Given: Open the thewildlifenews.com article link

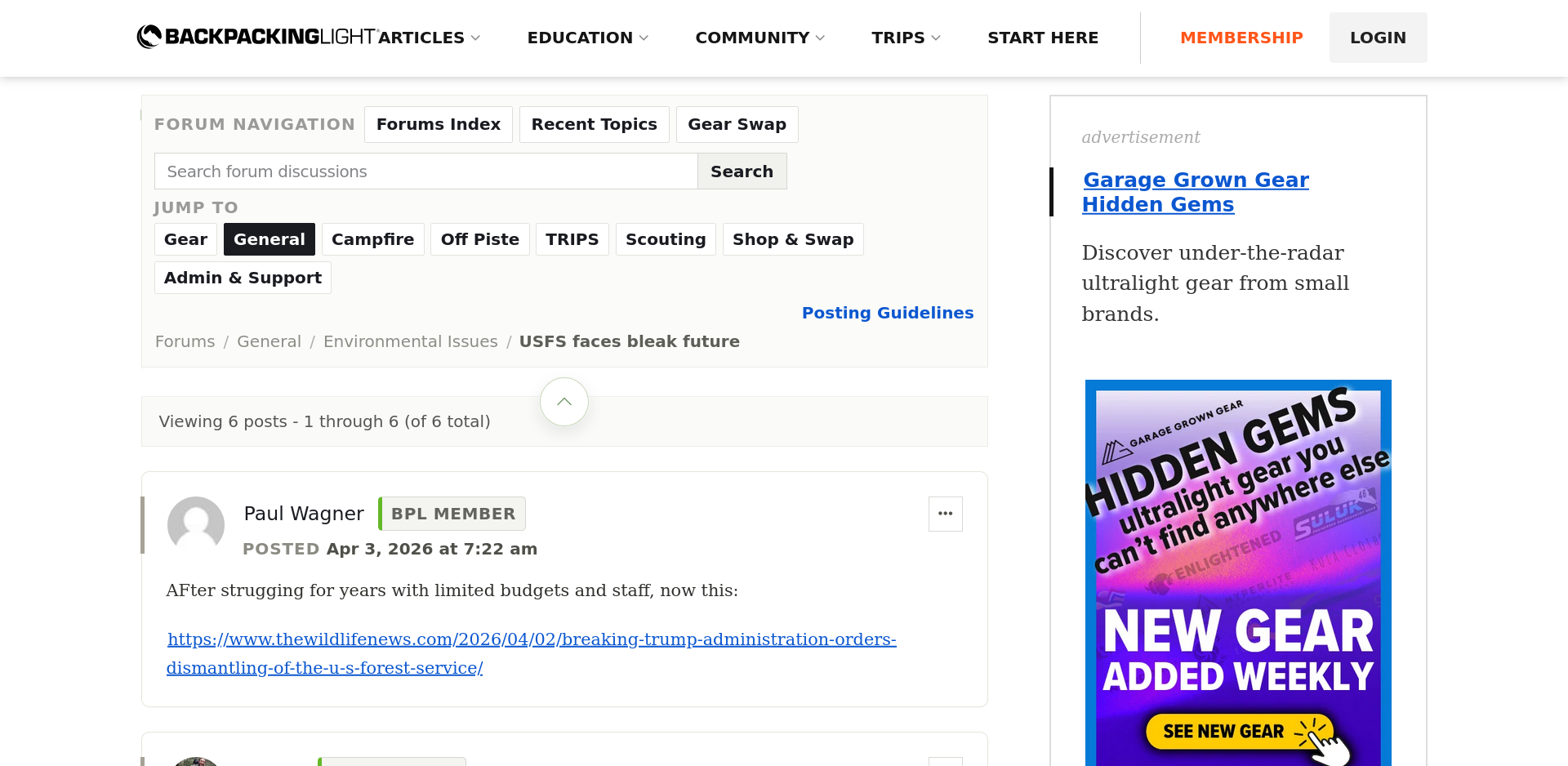Looking at the screenshot, I should pos(532,653).
